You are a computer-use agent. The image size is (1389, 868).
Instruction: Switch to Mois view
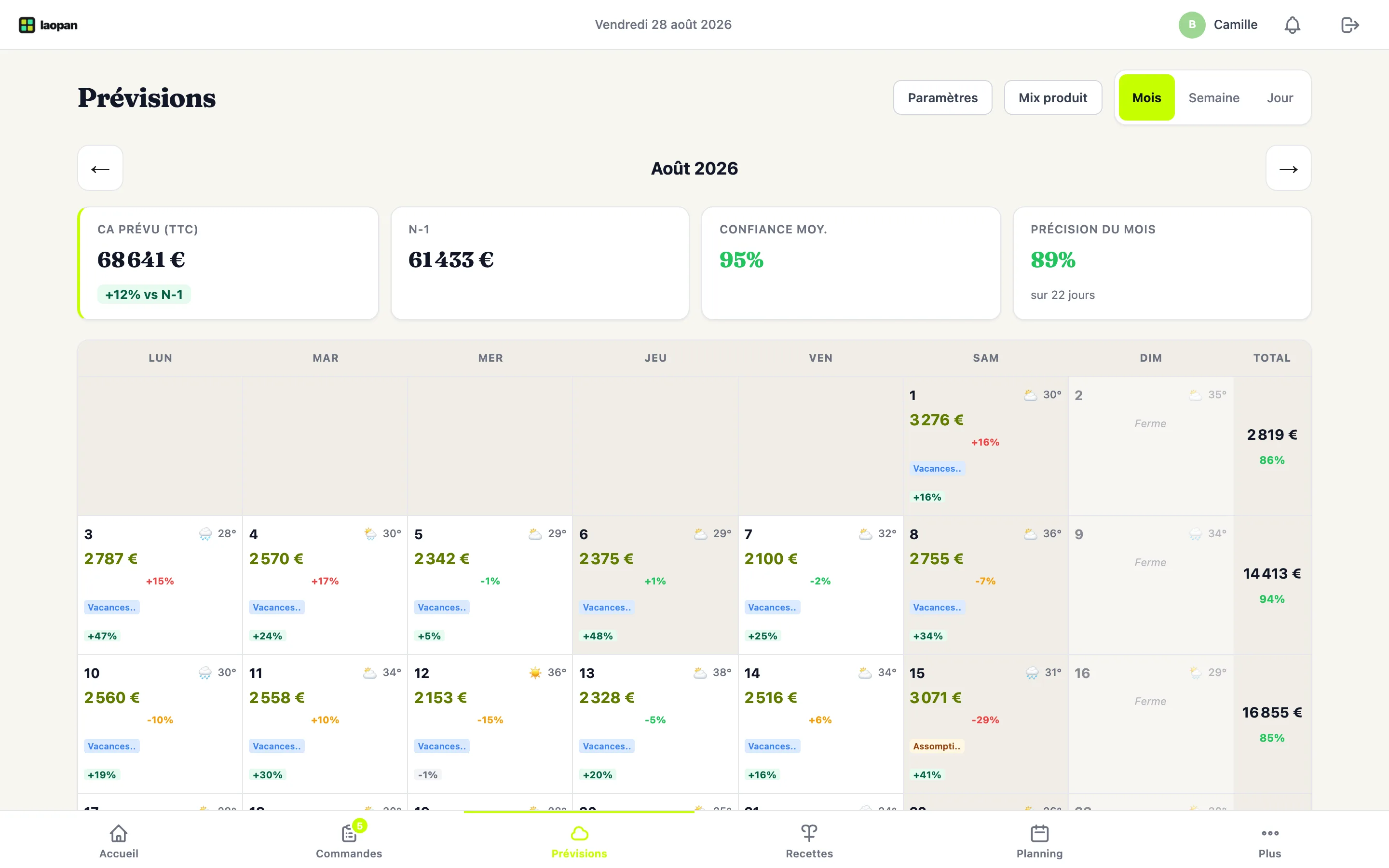[1146, 97]
